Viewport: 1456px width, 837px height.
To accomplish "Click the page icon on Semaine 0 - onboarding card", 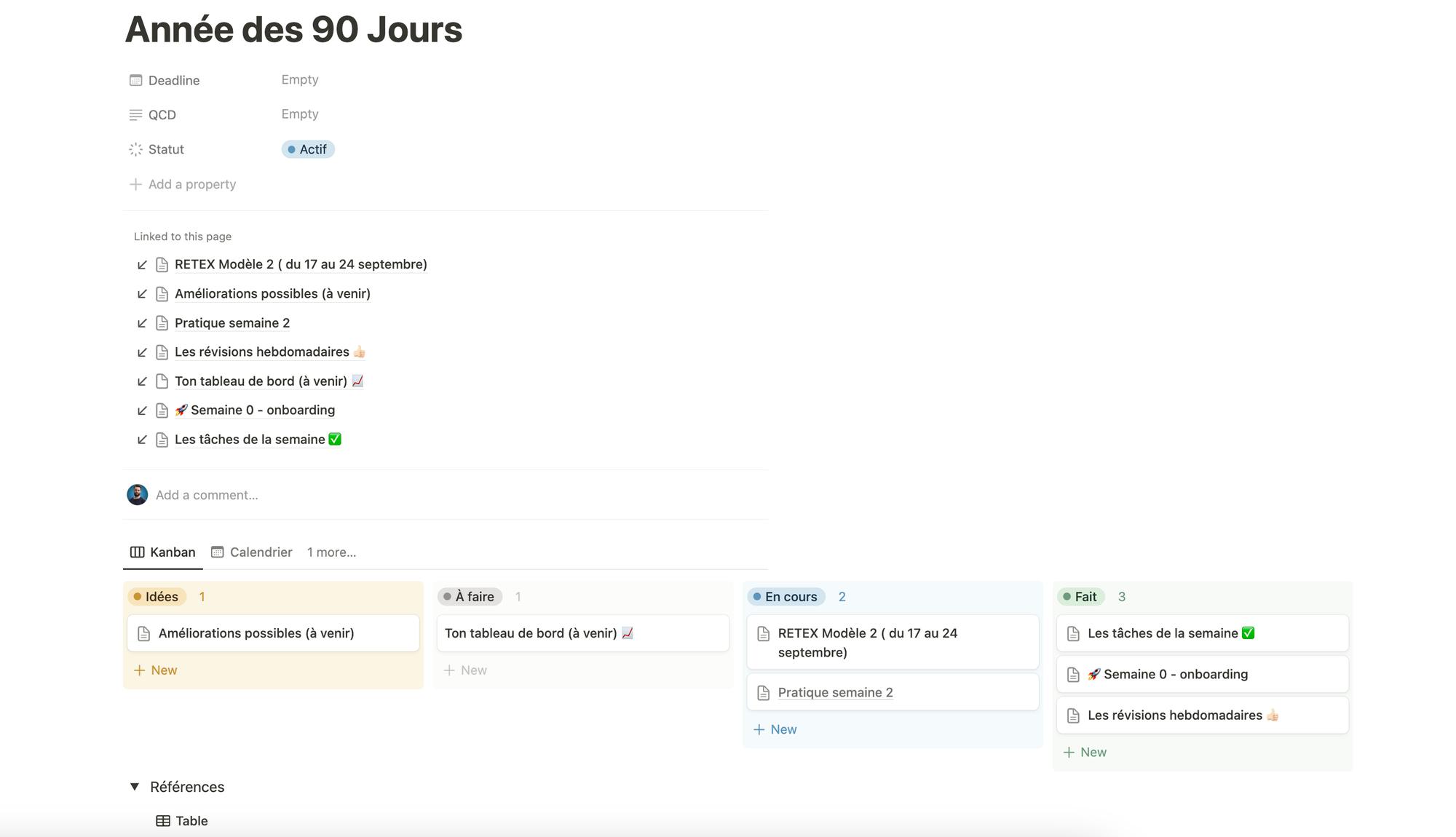I will coord(1073,674).
